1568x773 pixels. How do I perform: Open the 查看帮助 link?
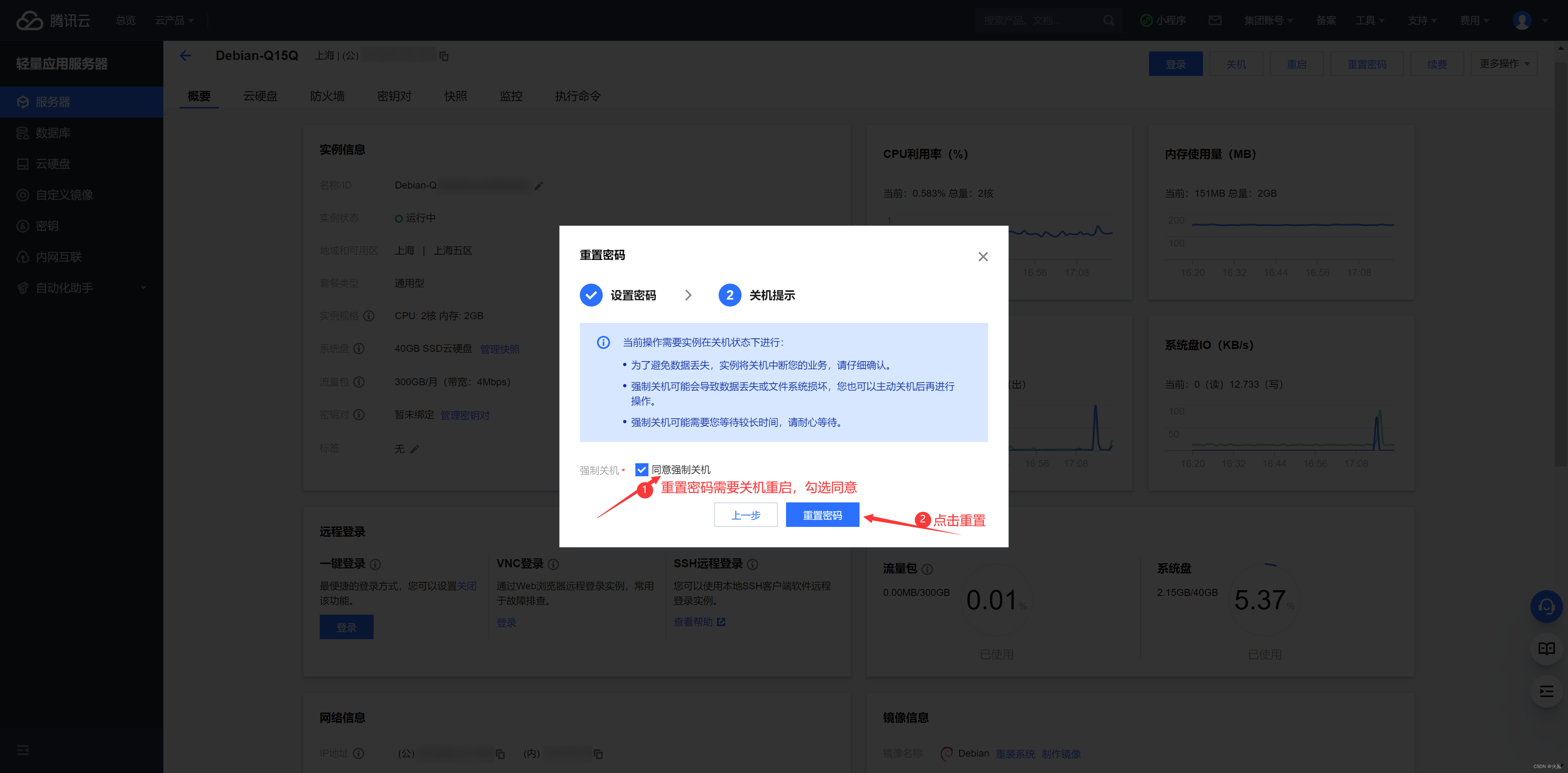[x=699, y=622]
